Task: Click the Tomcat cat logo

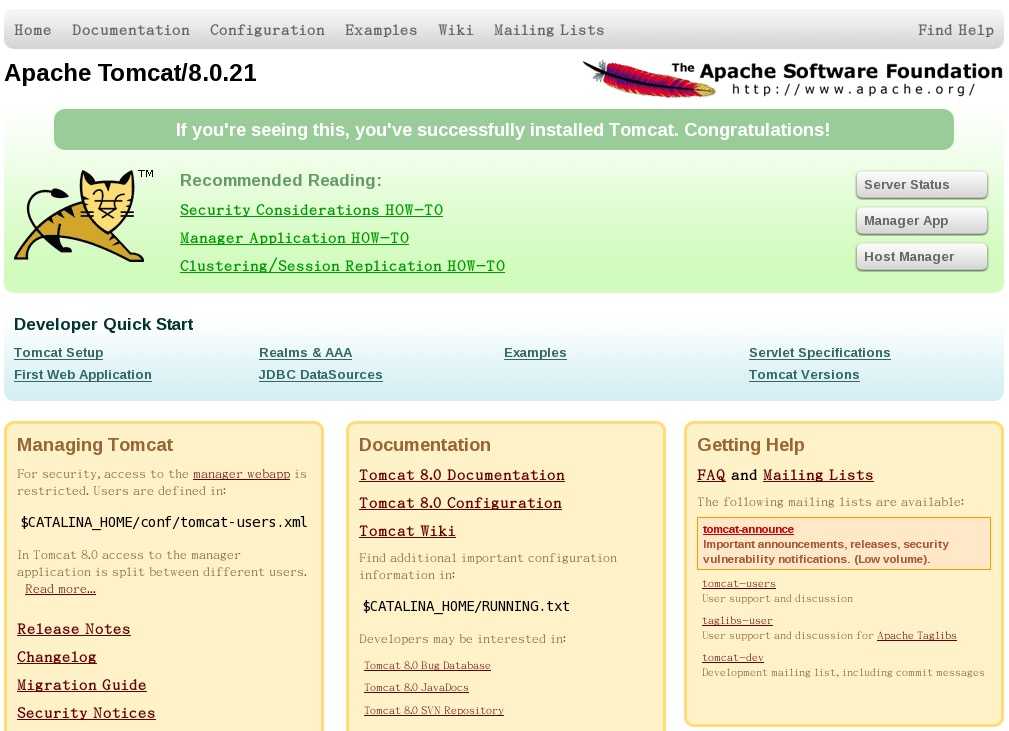Action: tap(84, 216)
